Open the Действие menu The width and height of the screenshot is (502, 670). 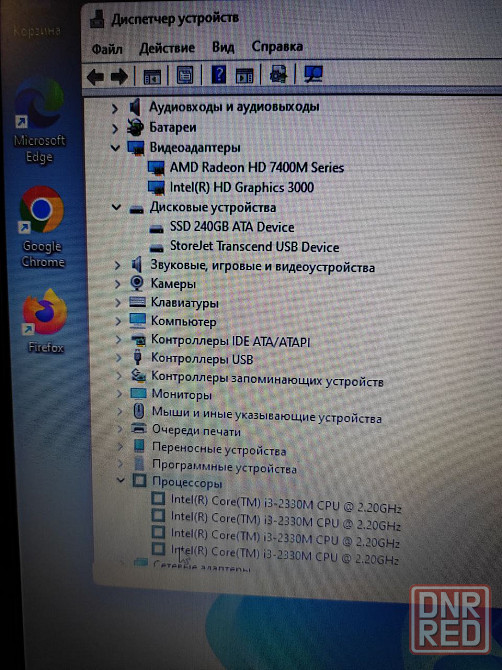(x=167, y=47)
